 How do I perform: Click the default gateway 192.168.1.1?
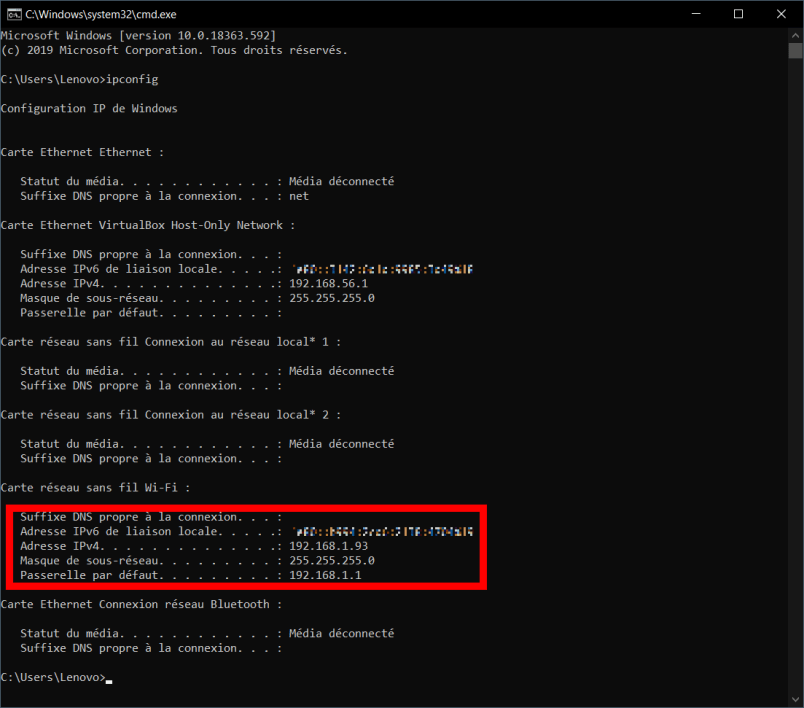click(x=325, y=575)
